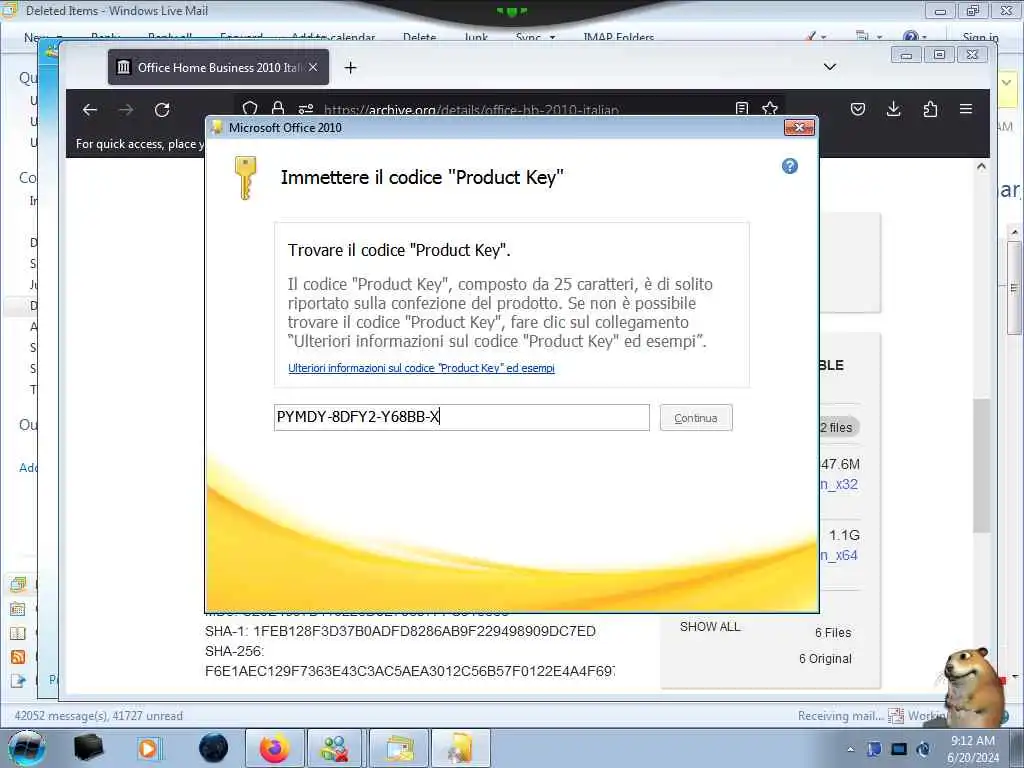Screen dimensions: 1024x768
Task: Click the archive.org URL address bar
Action: point(471,110)
